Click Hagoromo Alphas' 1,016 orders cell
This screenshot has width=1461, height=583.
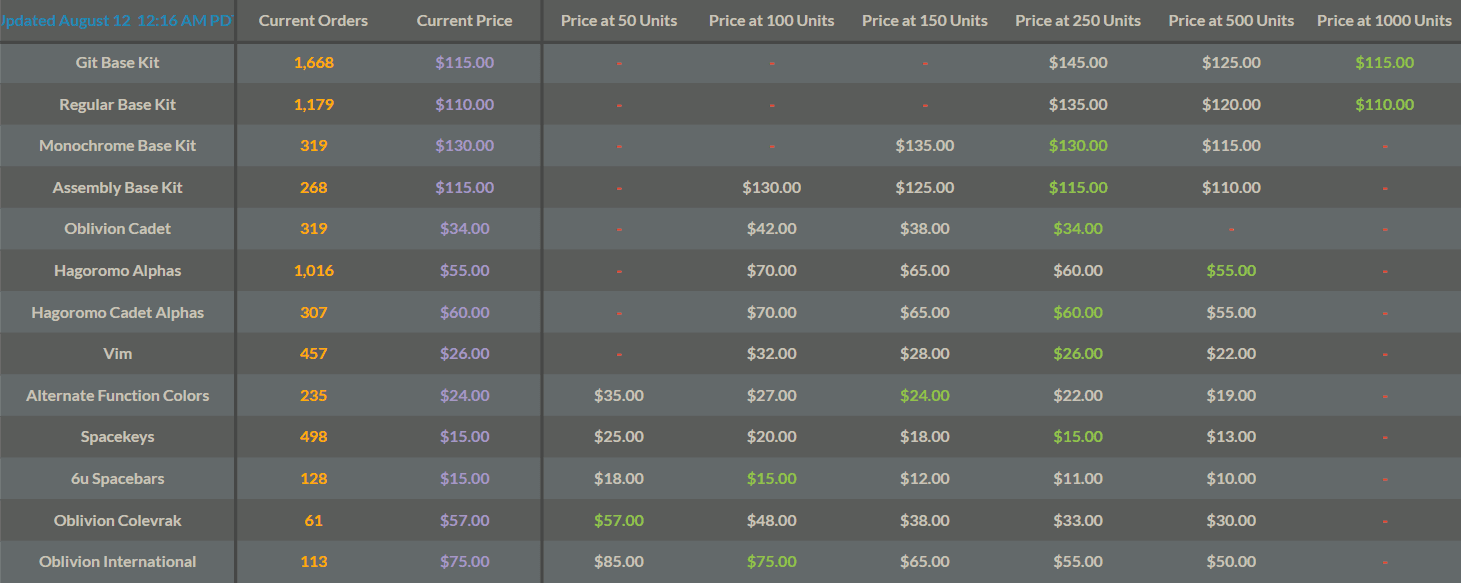(x=314, y=271)
